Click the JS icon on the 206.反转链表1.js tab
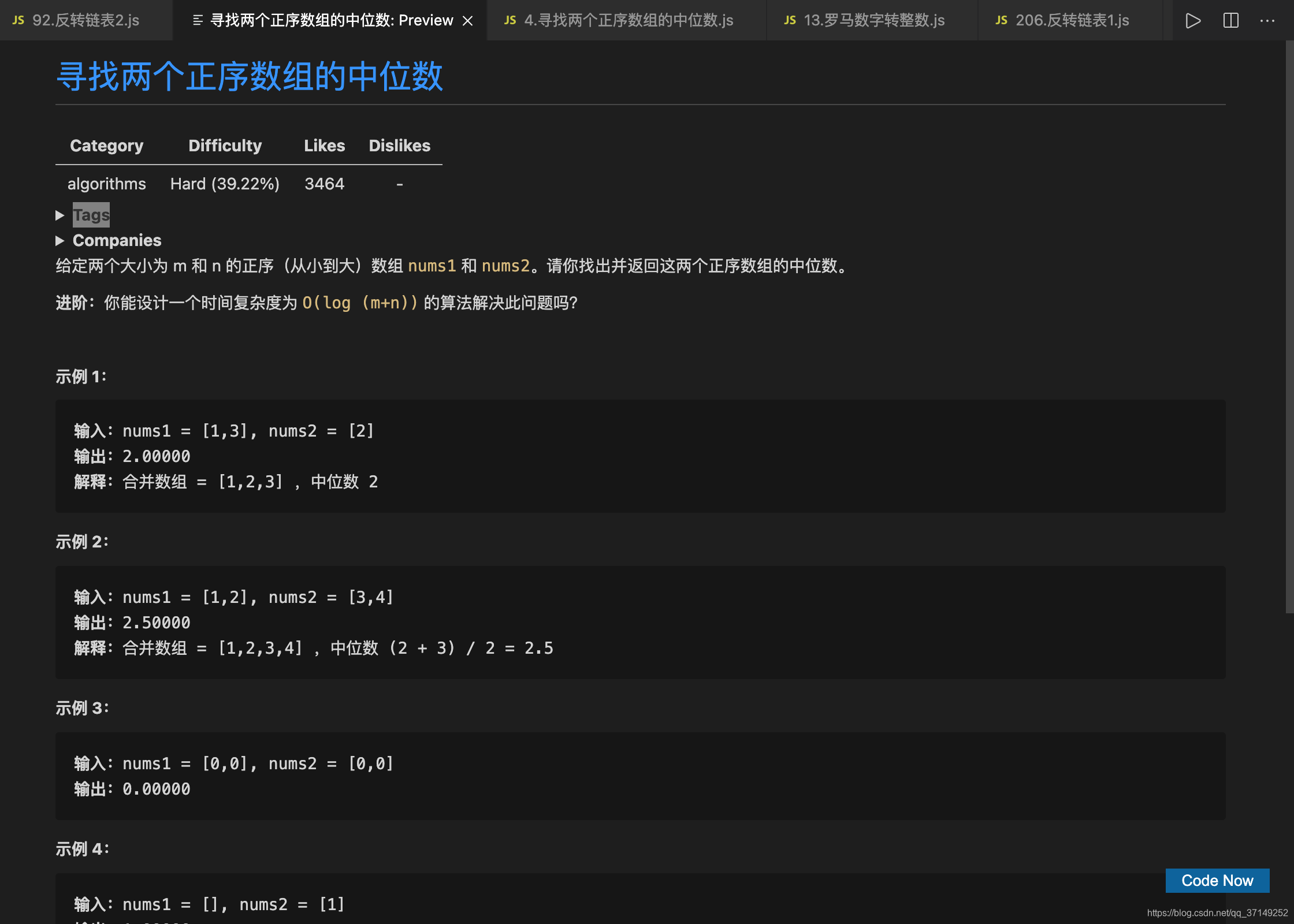The height and width of the screenshot is (924, 1294). 1001,21
